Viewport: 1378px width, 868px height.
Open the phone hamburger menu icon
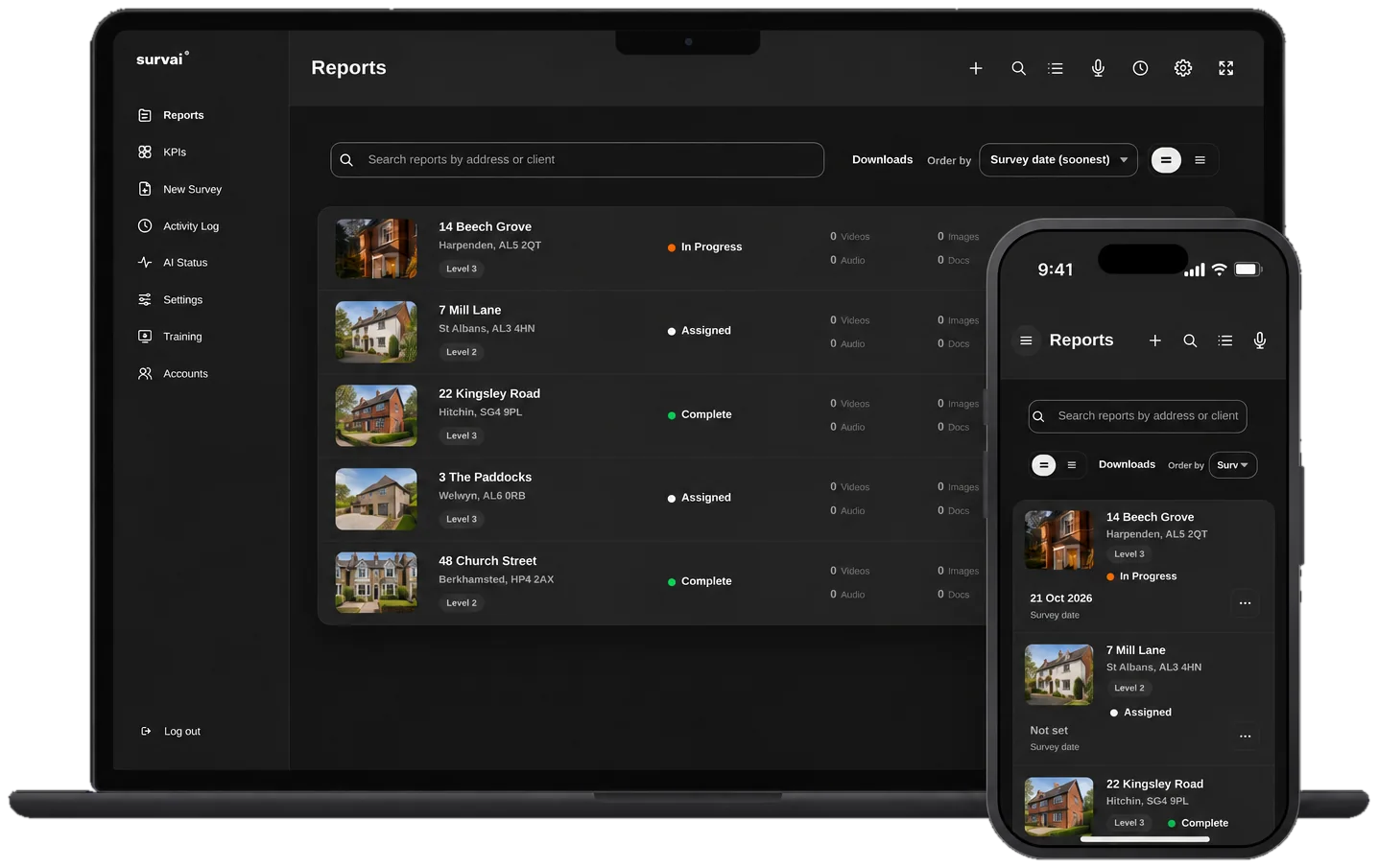point(1026,340)
